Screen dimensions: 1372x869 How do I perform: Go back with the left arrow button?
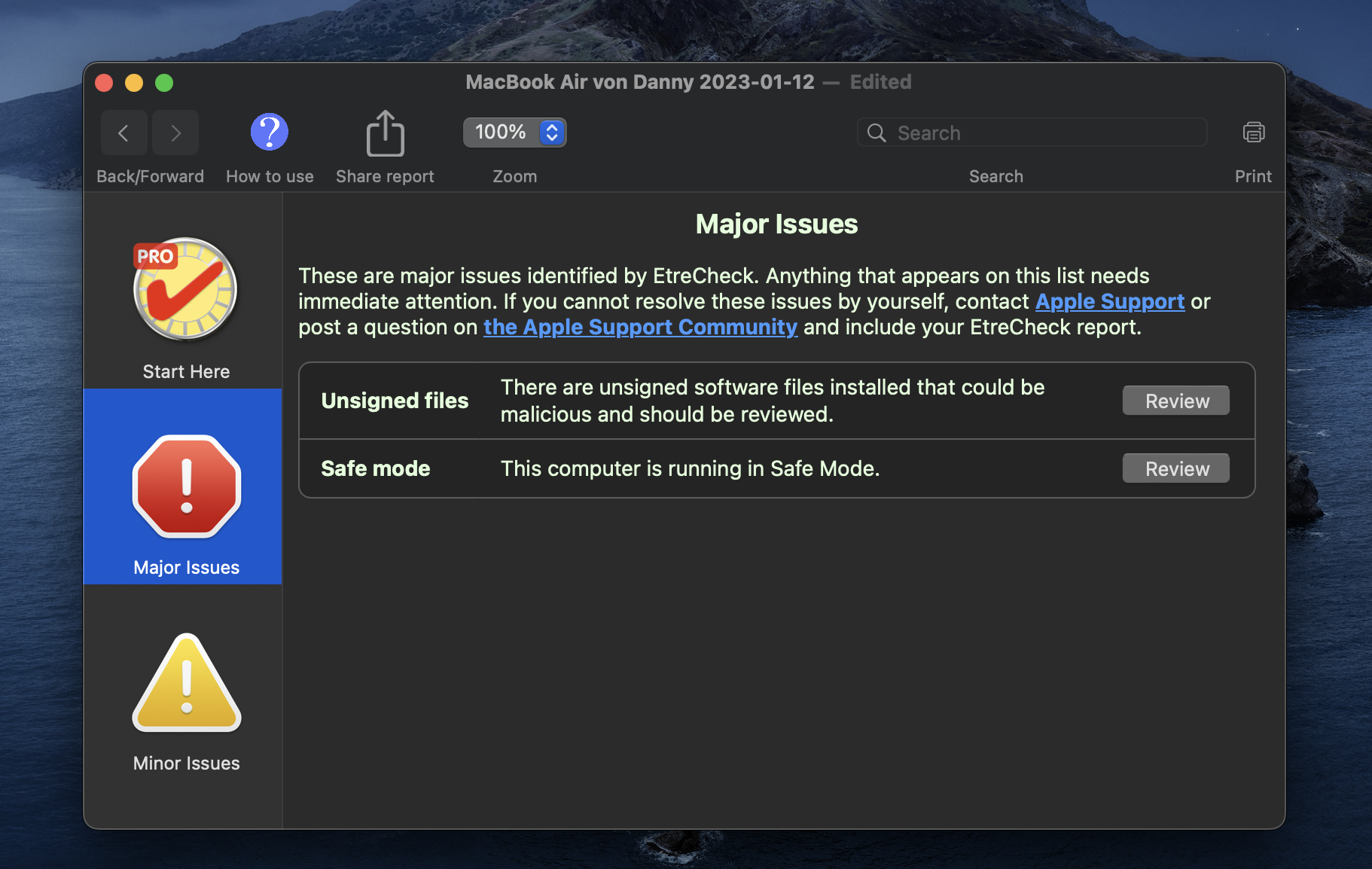click(x=124, y=133)
